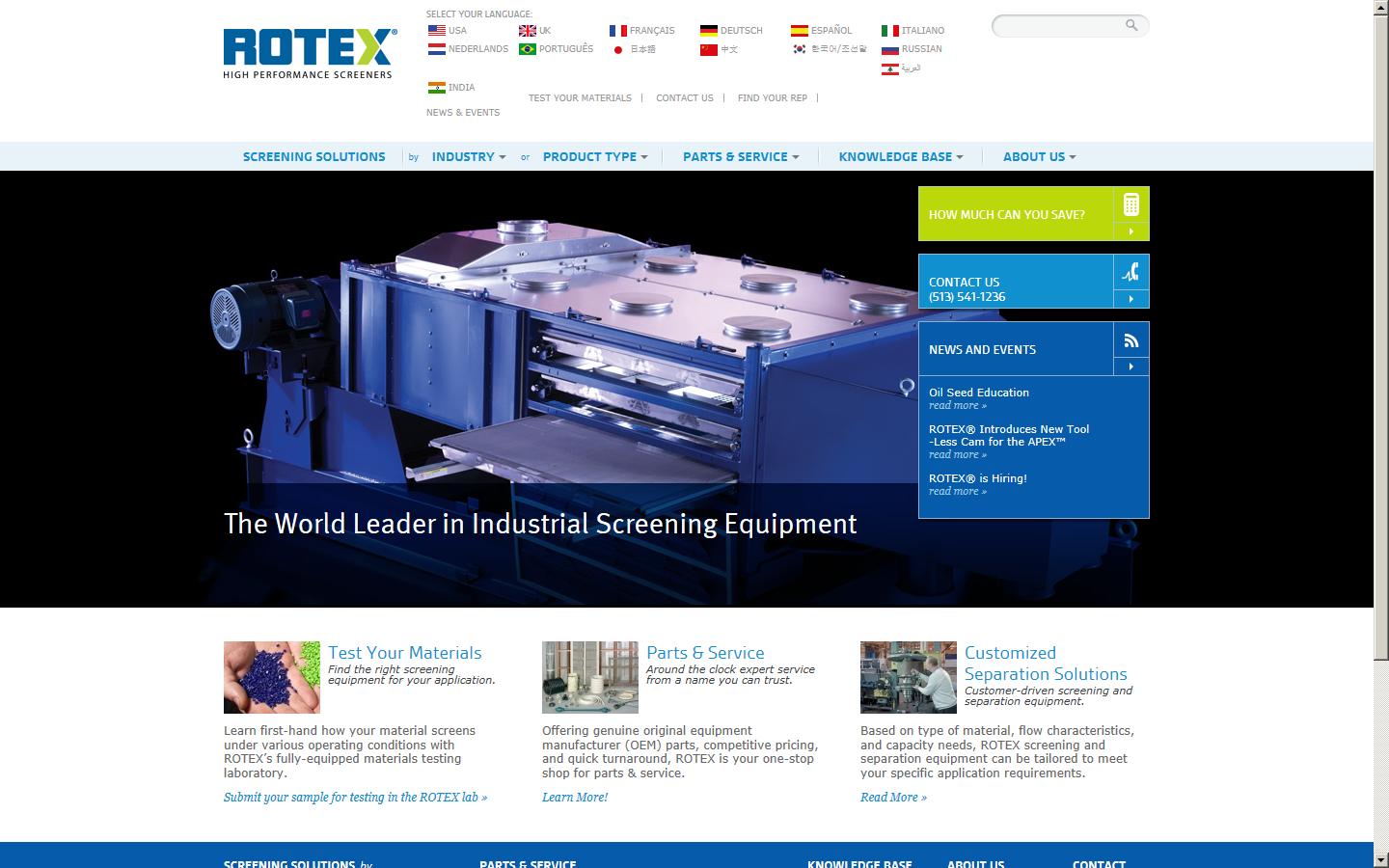
Task: Select the FRANÇAIS flag icon
Action: pyautogui.click(x=618, y=30)
